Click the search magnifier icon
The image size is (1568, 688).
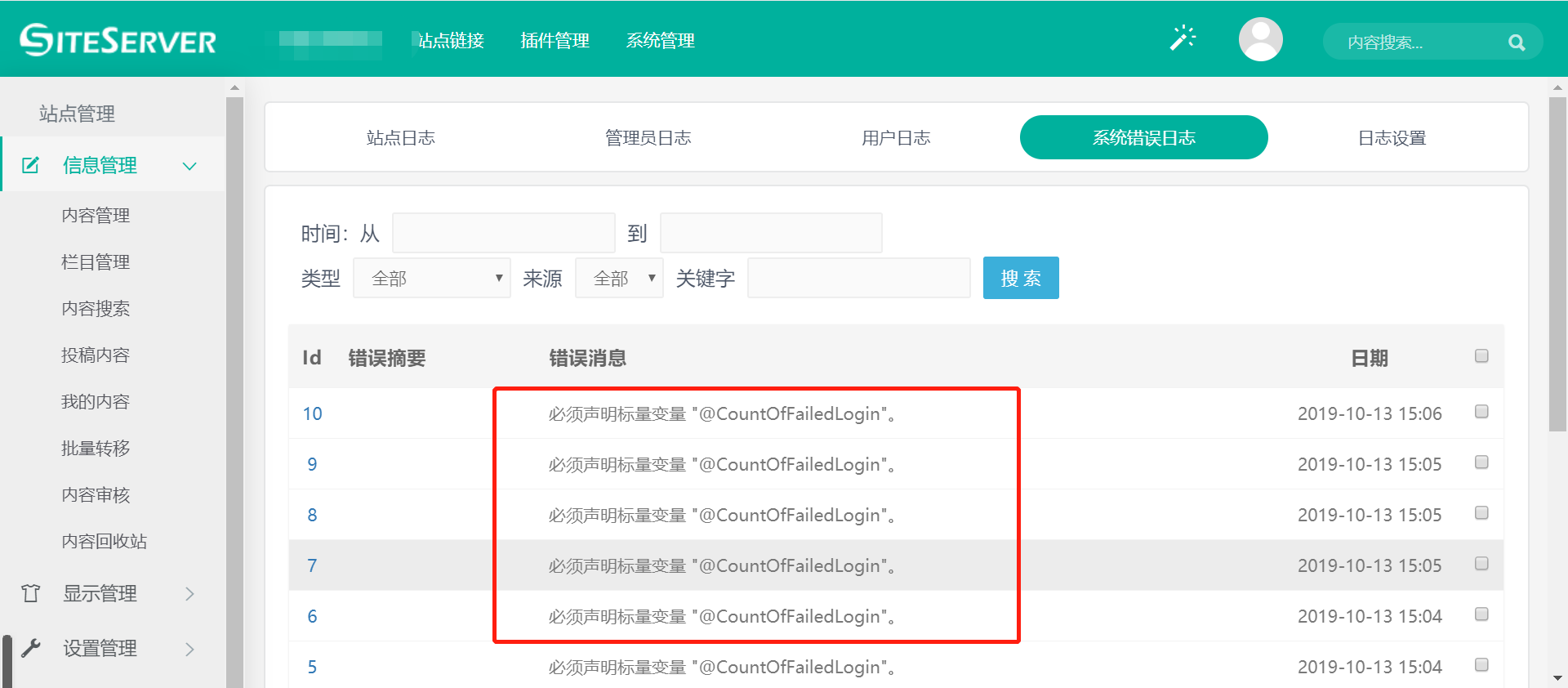coord(1517,42)
